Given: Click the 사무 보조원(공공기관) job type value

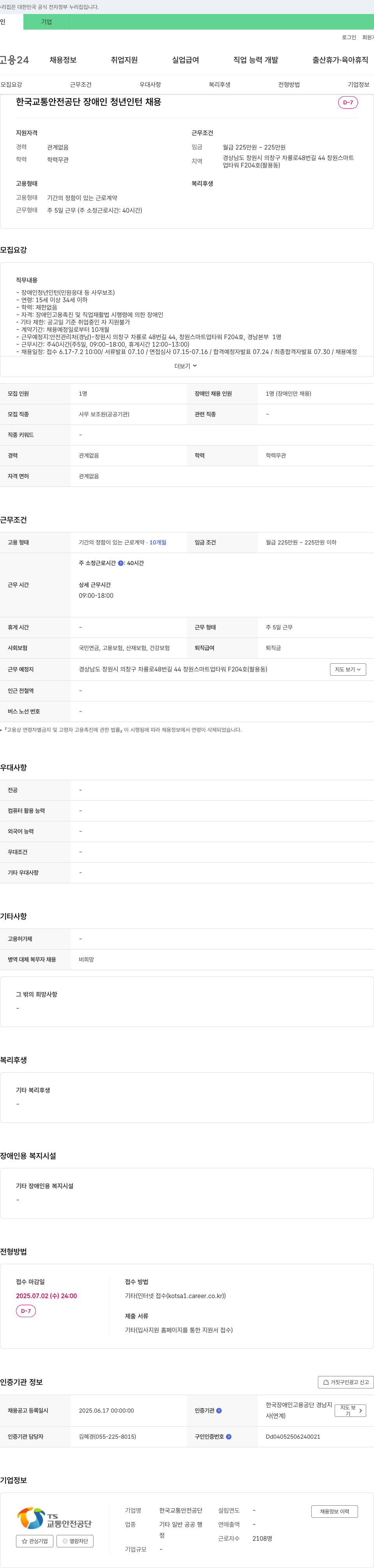Looking at the screenshot, I should [104, 414].
